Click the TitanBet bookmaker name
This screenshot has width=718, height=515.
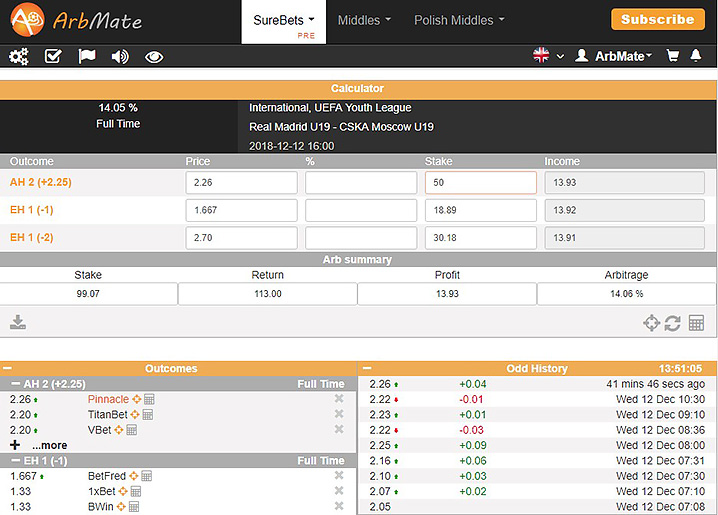(108, 414)
